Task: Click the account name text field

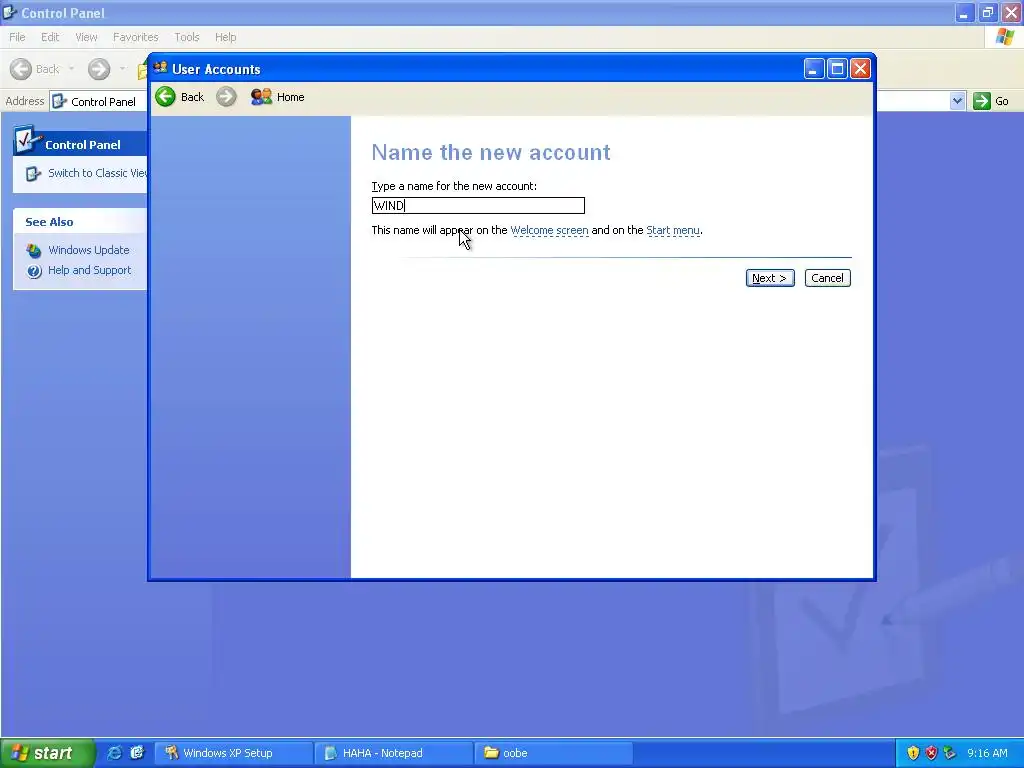Action: pyautogui.click(x=478, y=206)
